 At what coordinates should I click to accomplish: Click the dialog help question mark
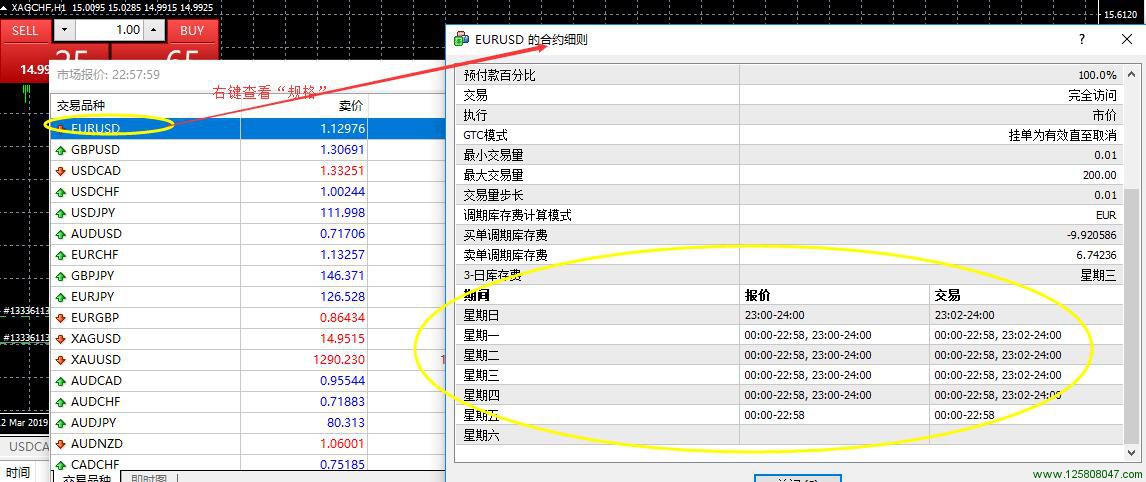1082,39
